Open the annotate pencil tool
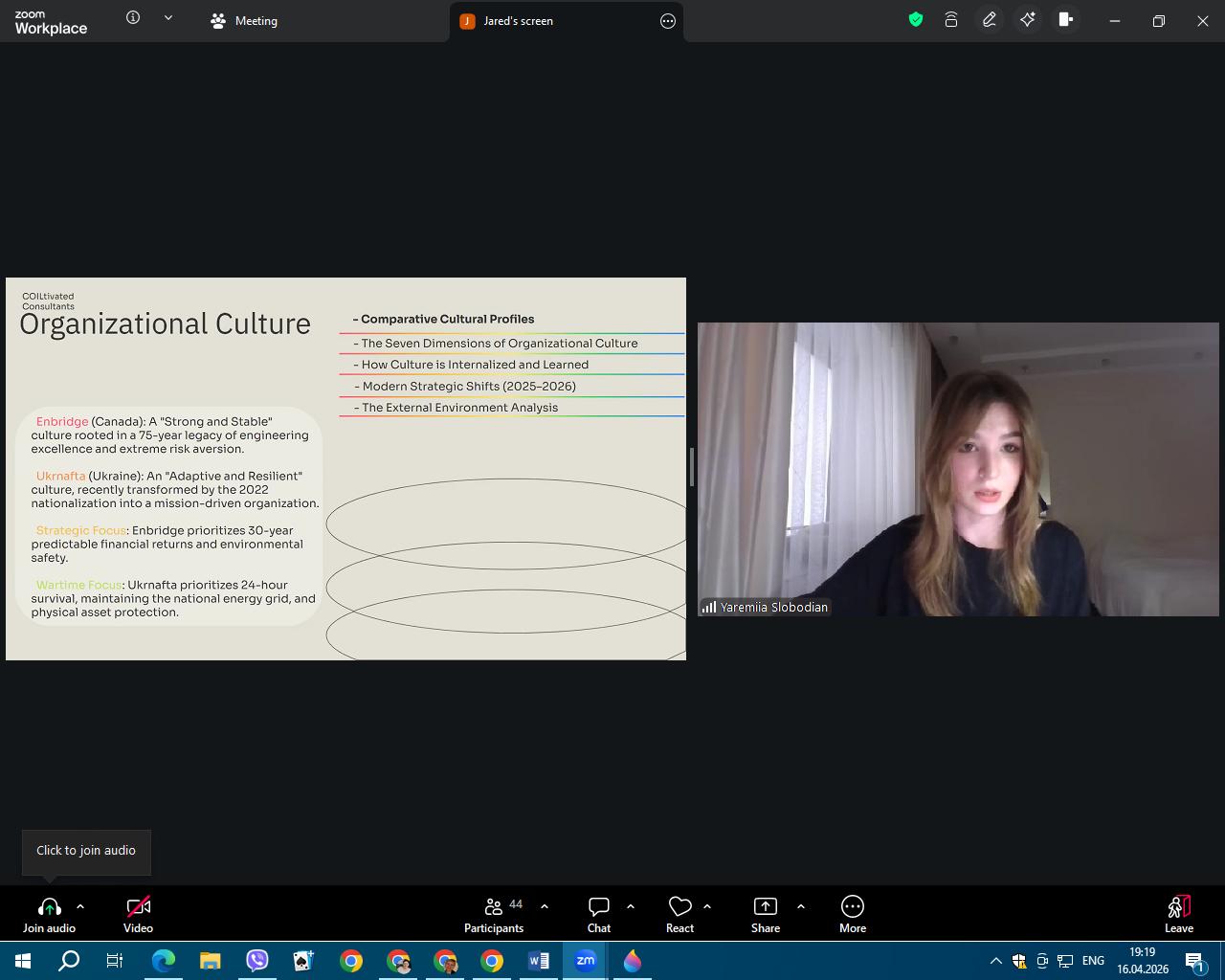This screenshot has width=1225, height=980. (x=990, y=20)
